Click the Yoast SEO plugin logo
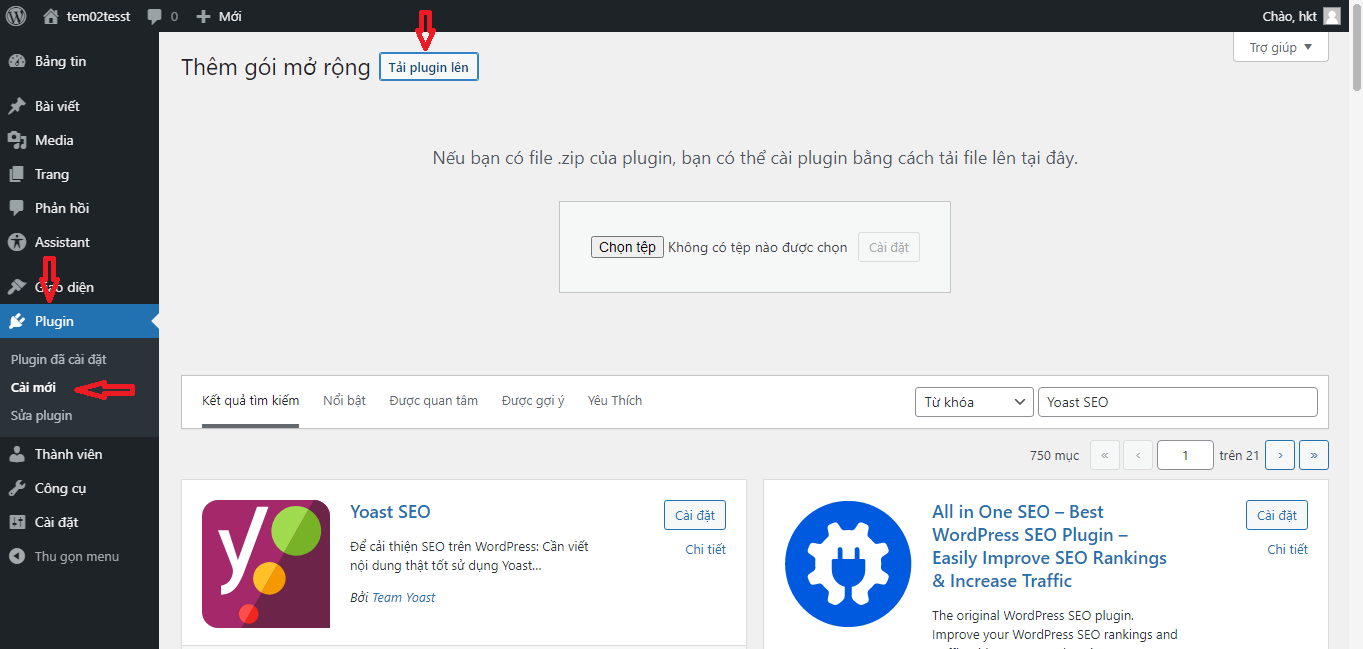This screenshot has height=649, width=1363. click(x=265, y=564)
